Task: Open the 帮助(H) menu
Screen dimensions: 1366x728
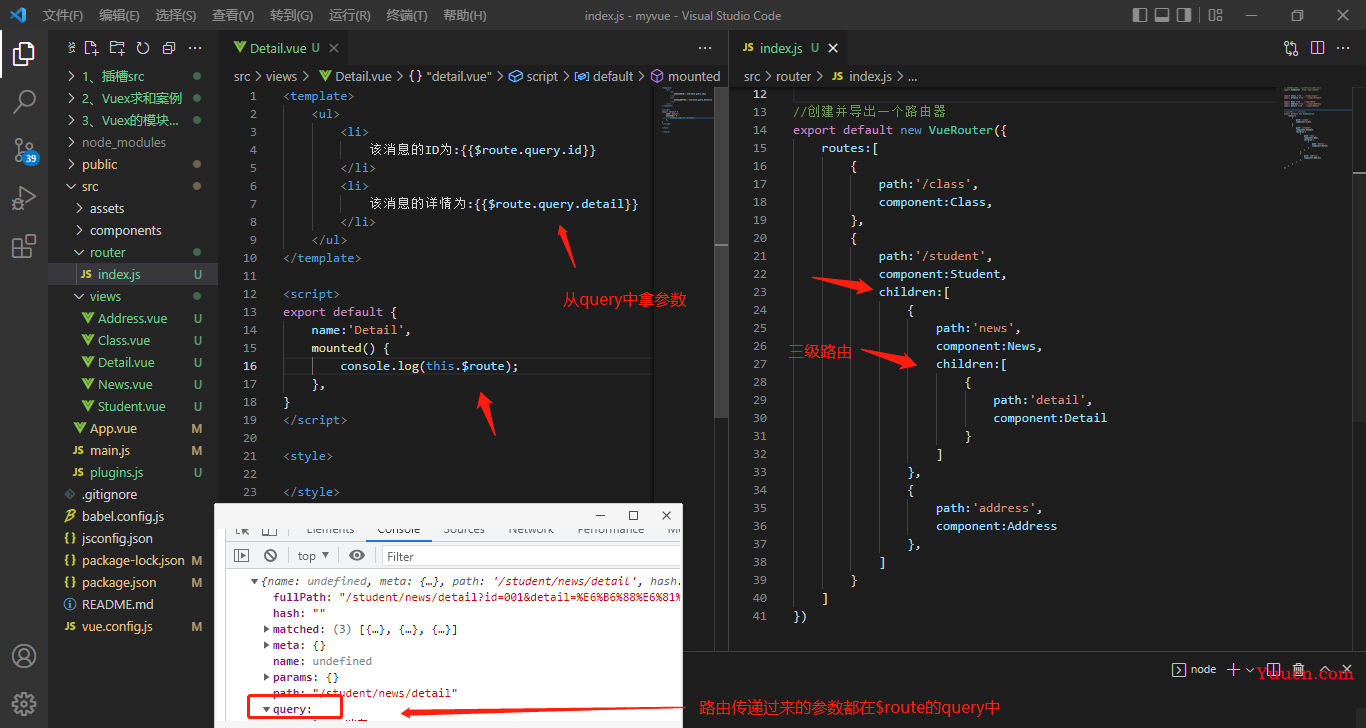Action: [x=465, y=15]
